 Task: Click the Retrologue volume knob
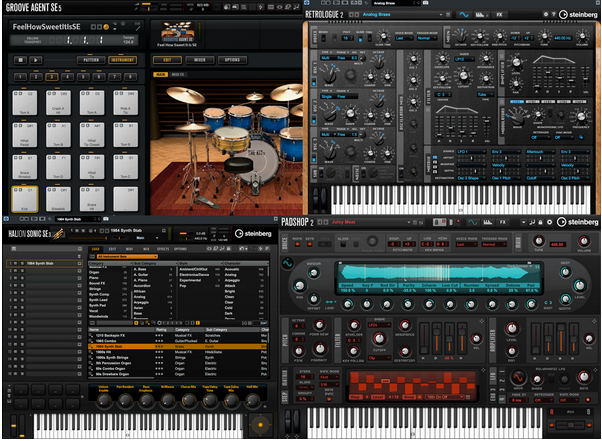point(582,36)
